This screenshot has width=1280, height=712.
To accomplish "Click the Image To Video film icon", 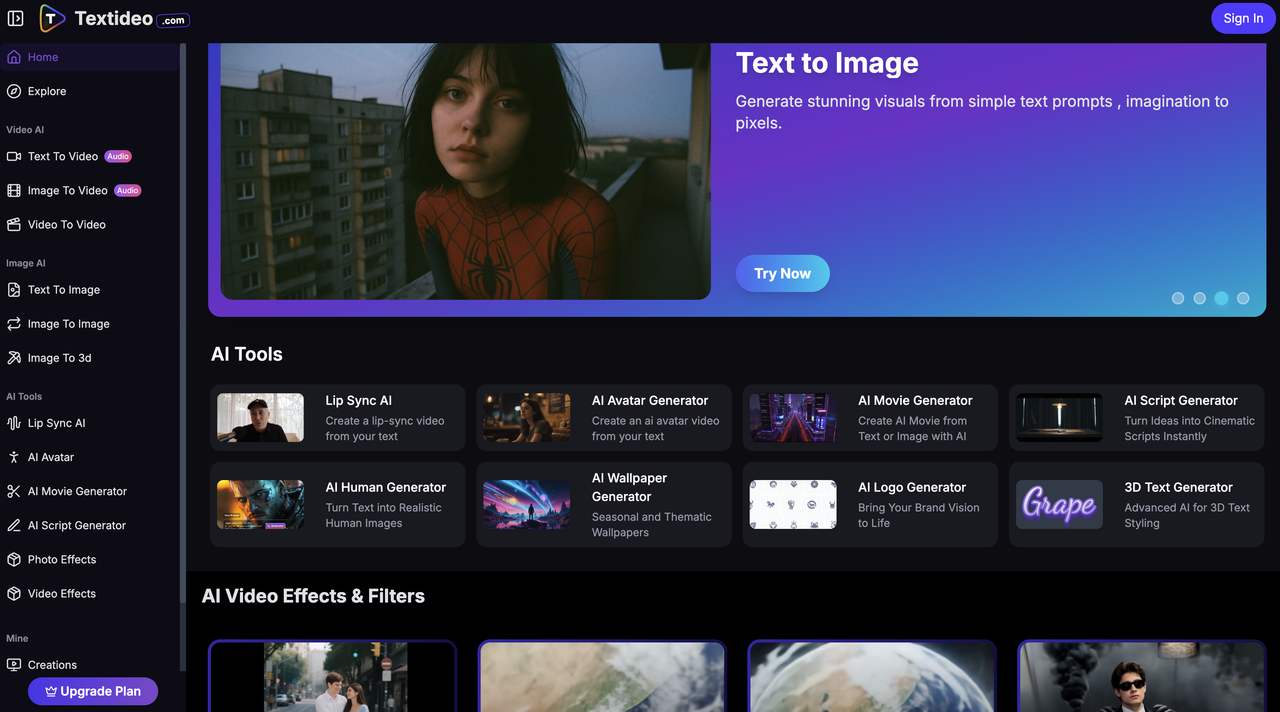I will (x=14, y=190).
